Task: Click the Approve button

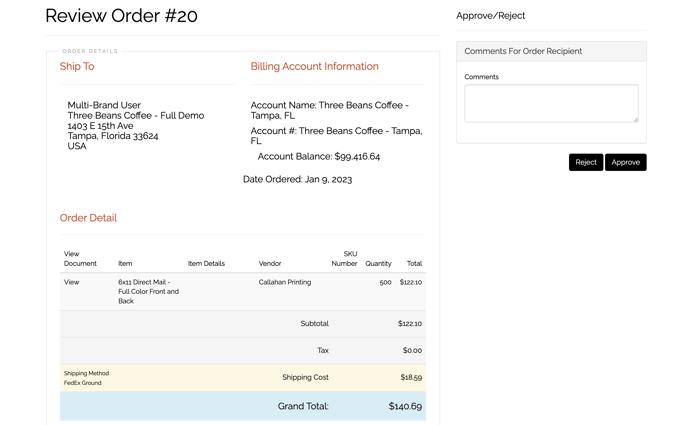Action: [x=625, y=162]
